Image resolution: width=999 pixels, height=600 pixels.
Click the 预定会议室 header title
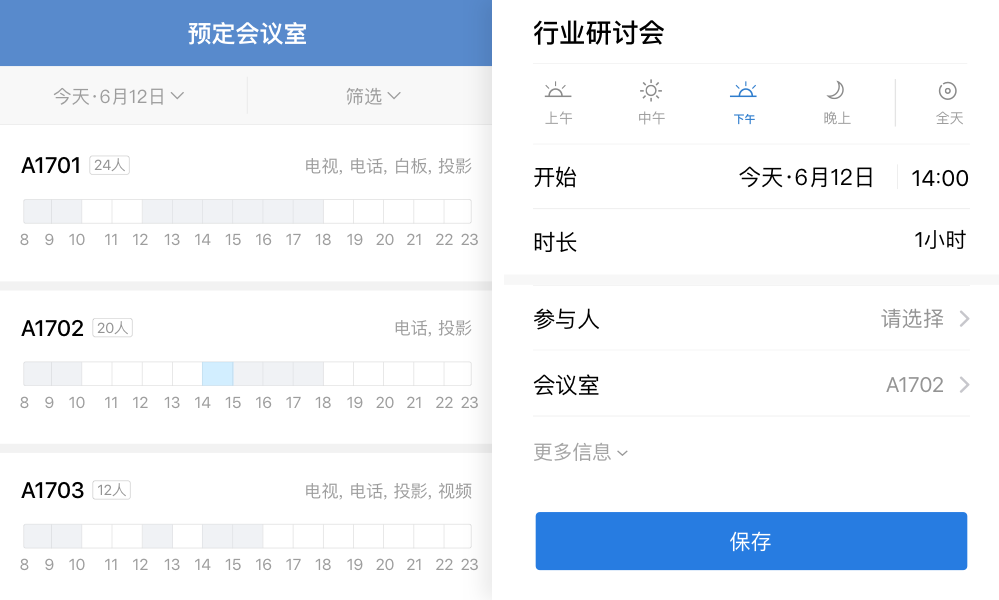(x=247, y=33)
